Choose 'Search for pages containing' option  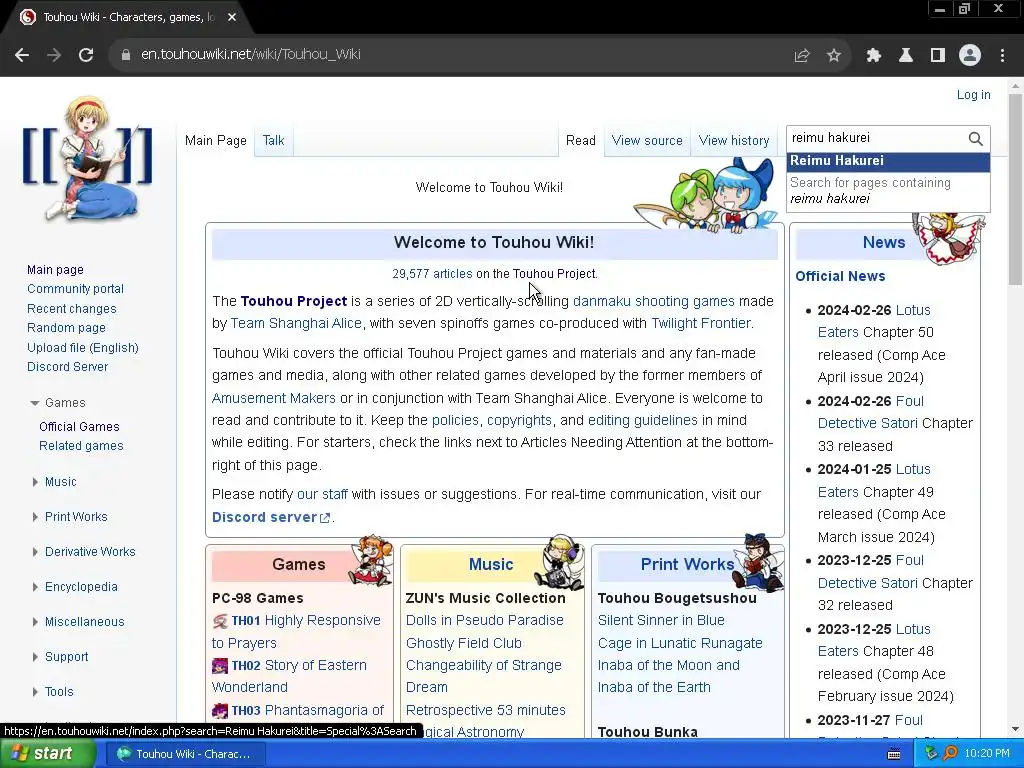(888, 191)
